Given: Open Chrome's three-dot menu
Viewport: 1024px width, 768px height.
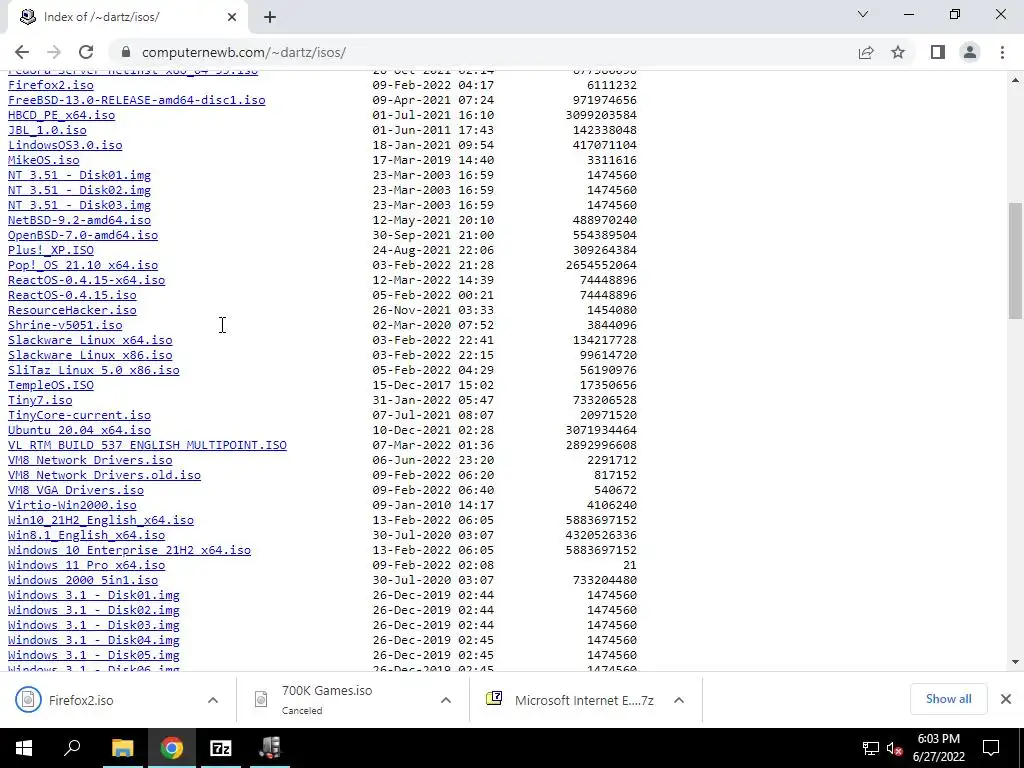Looking at the screenshot, I should tap(1002, 52).
